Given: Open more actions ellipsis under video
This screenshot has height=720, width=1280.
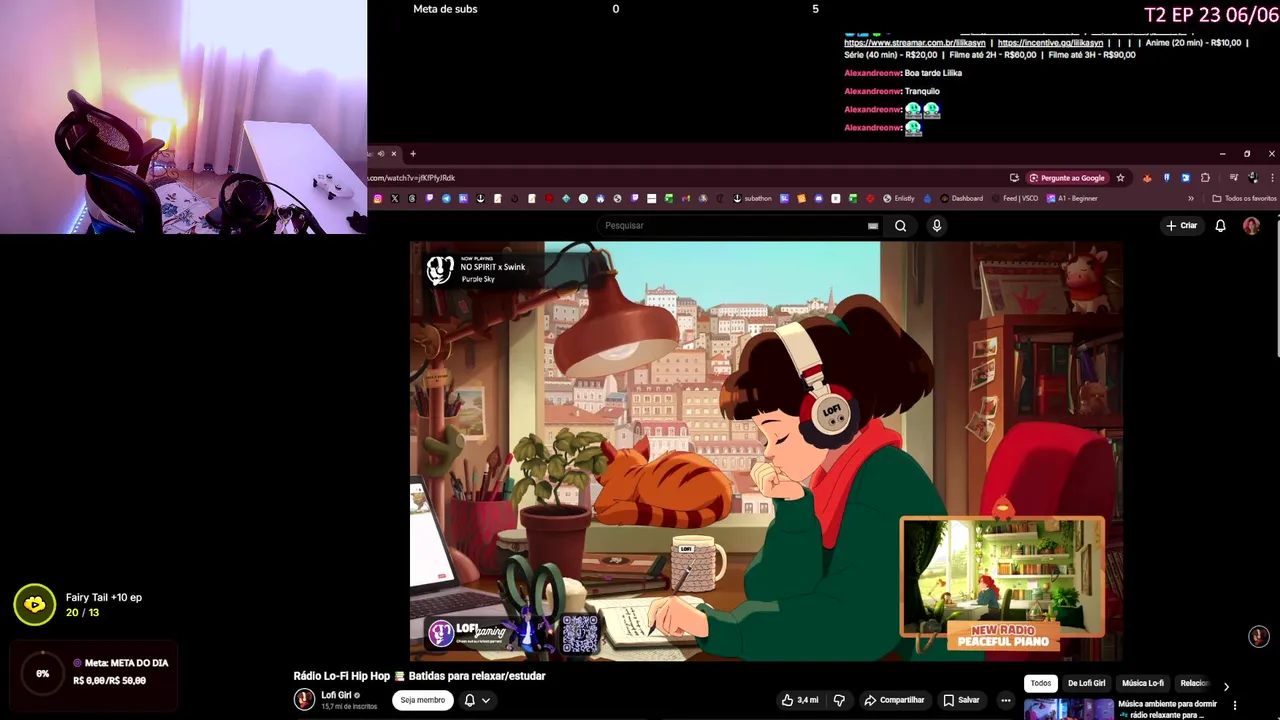Looking at the screenshot, I should point(1006,700).
